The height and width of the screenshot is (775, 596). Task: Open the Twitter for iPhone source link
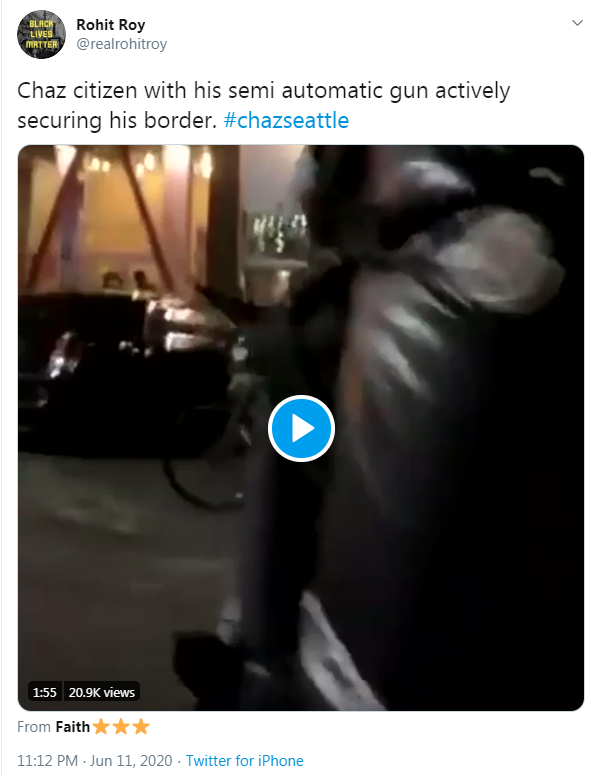pyautogui.click(x=245, y=760)
